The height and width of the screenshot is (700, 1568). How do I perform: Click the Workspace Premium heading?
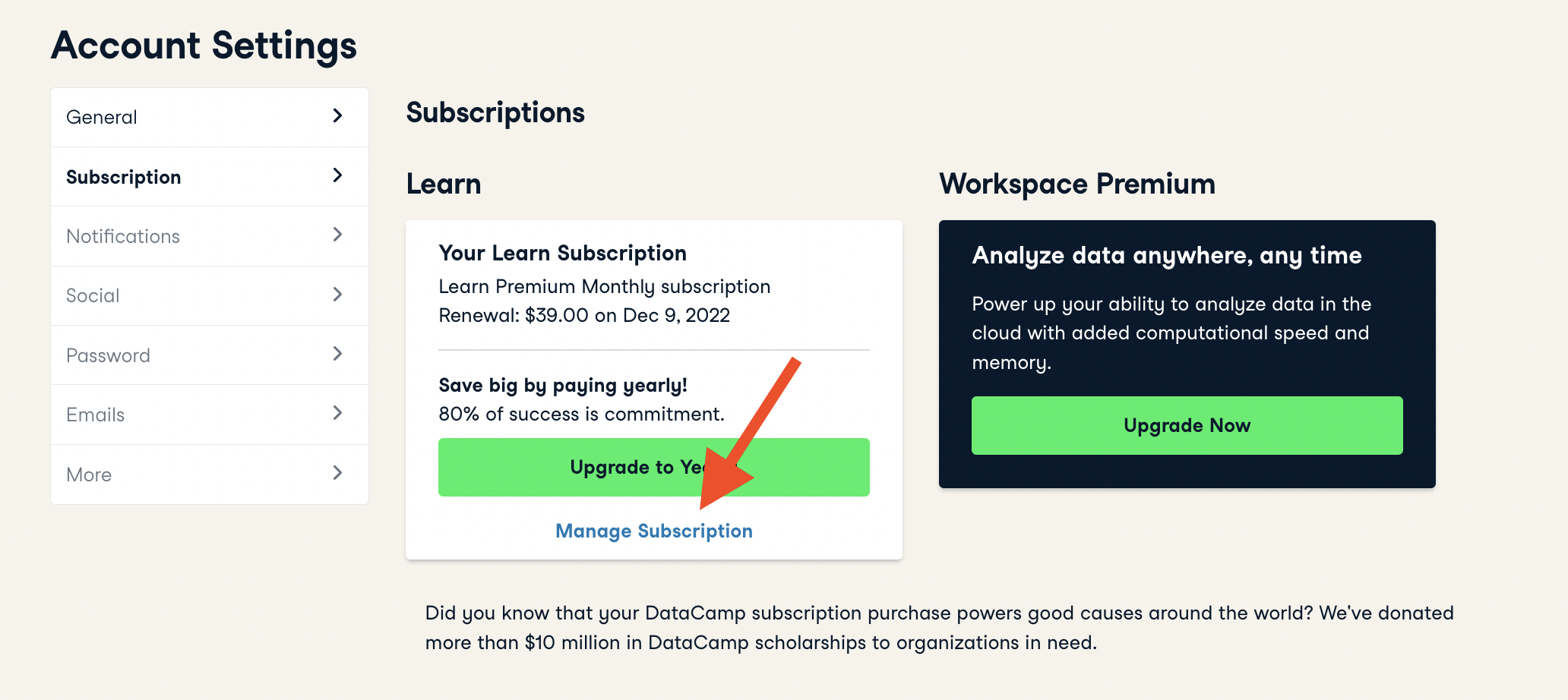1076,184
